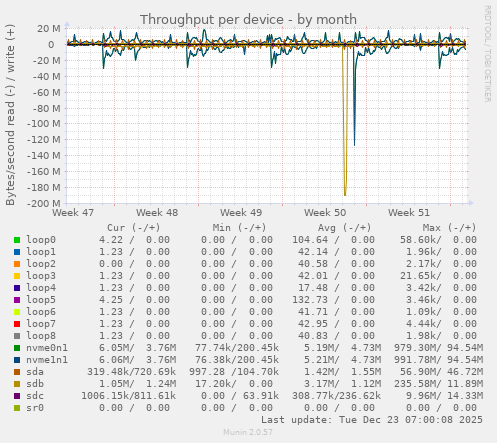Select the 'nvme0n1' device label
Viewport: 497px width, 443px height.
[x=47, y=348]
